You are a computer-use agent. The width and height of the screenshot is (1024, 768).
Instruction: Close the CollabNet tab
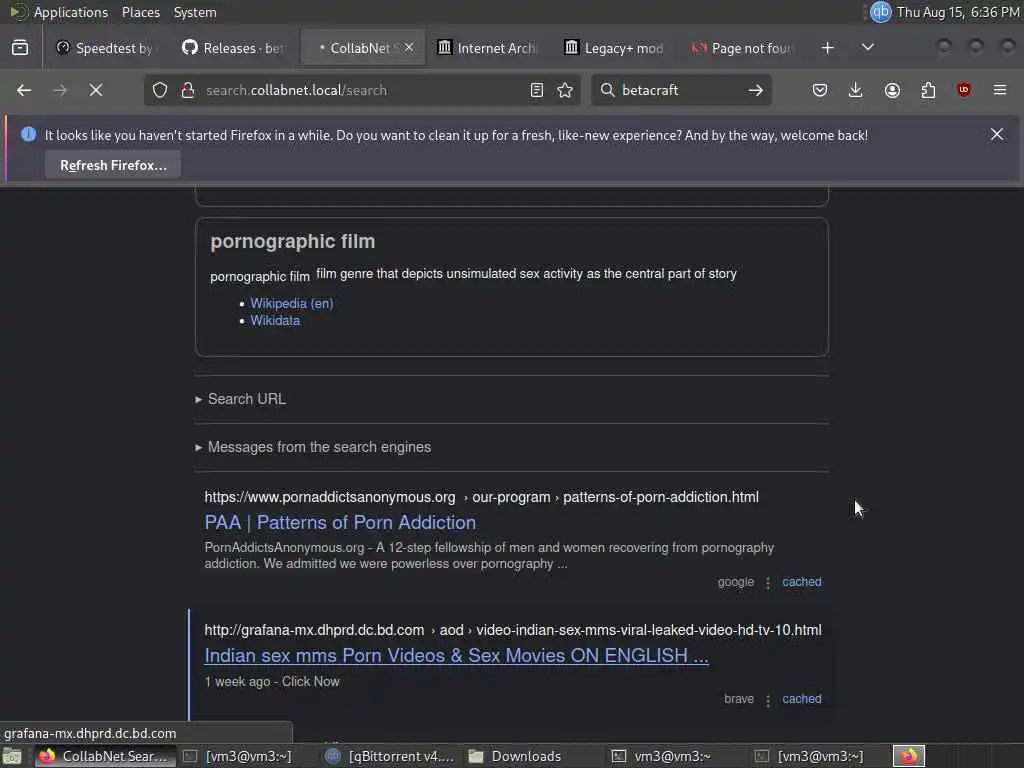coord(409,48)
